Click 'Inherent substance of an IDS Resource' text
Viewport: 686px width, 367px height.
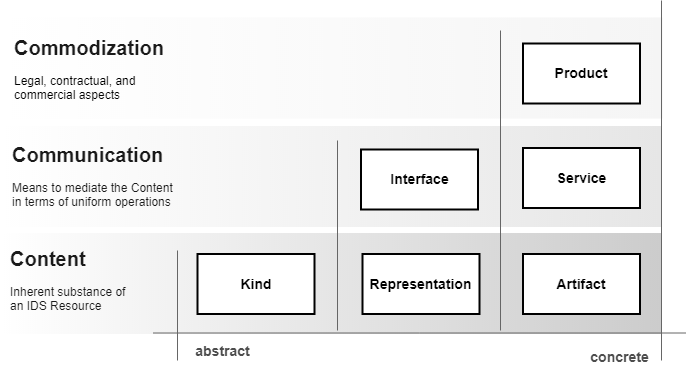point(68,299)
